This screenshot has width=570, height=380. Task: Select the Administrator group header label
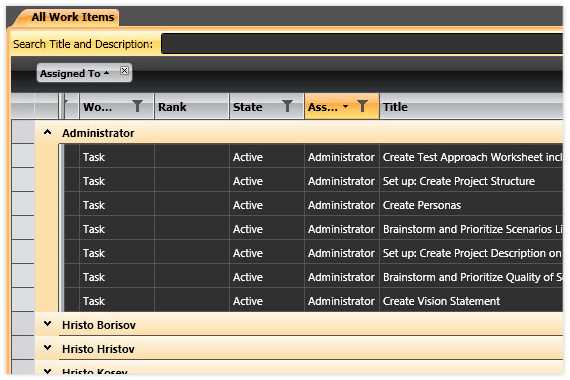[x=98, y=133]
